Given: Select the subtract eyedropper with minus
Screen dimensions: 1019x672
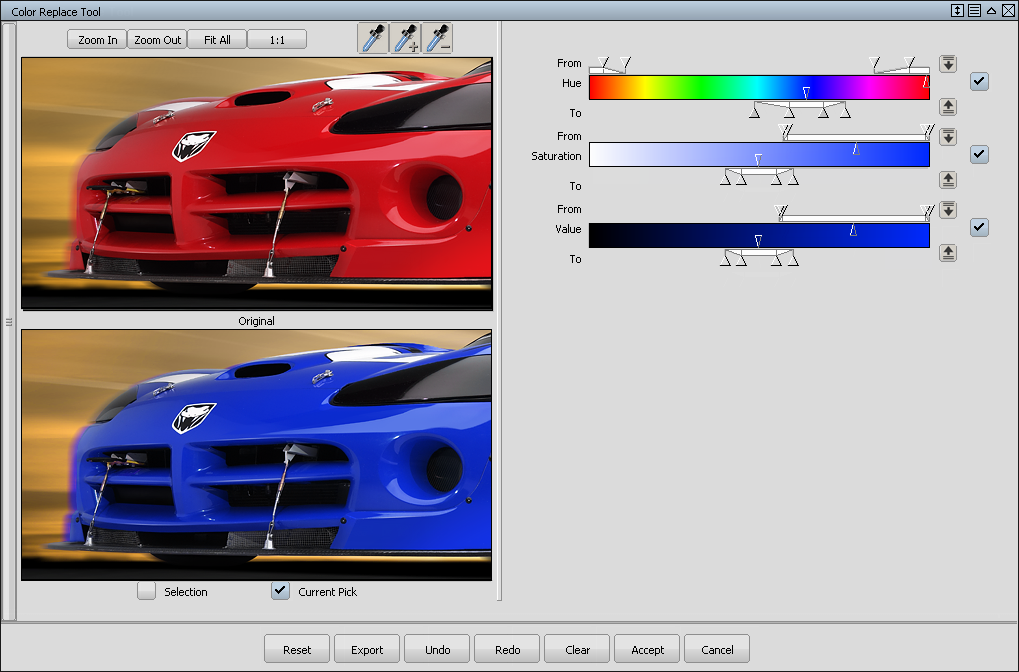Looking at the screenshot, I should 438,39.
